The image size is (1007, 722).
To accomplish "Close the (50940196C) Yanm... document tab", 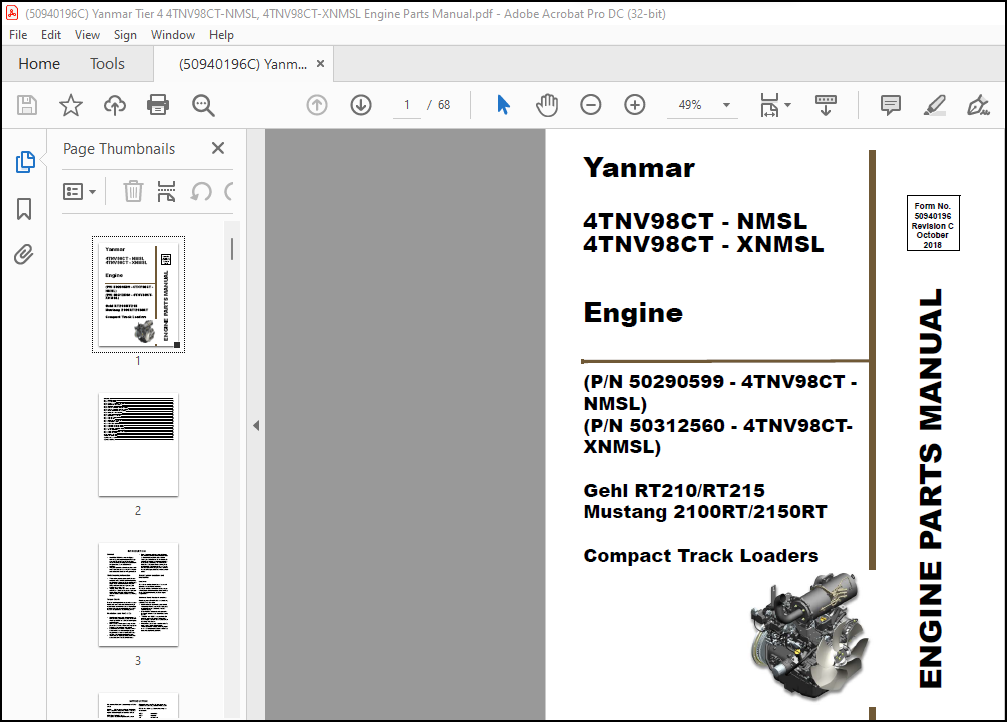I will (320, 64).
